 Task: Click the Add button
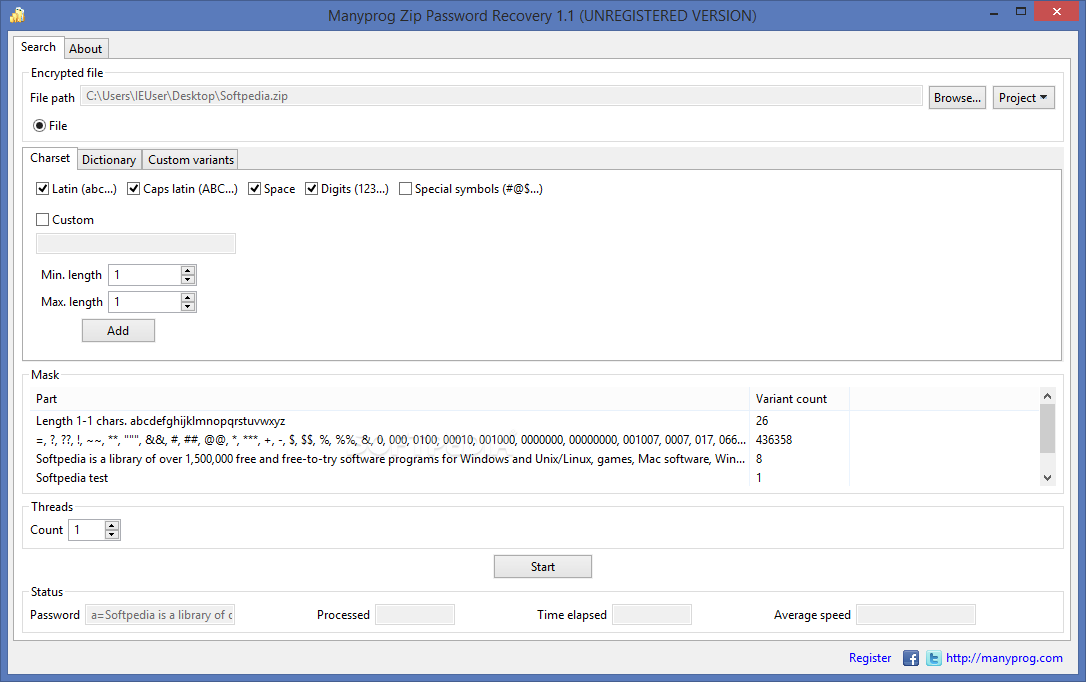pyautogui.click(x=118, y=330)
